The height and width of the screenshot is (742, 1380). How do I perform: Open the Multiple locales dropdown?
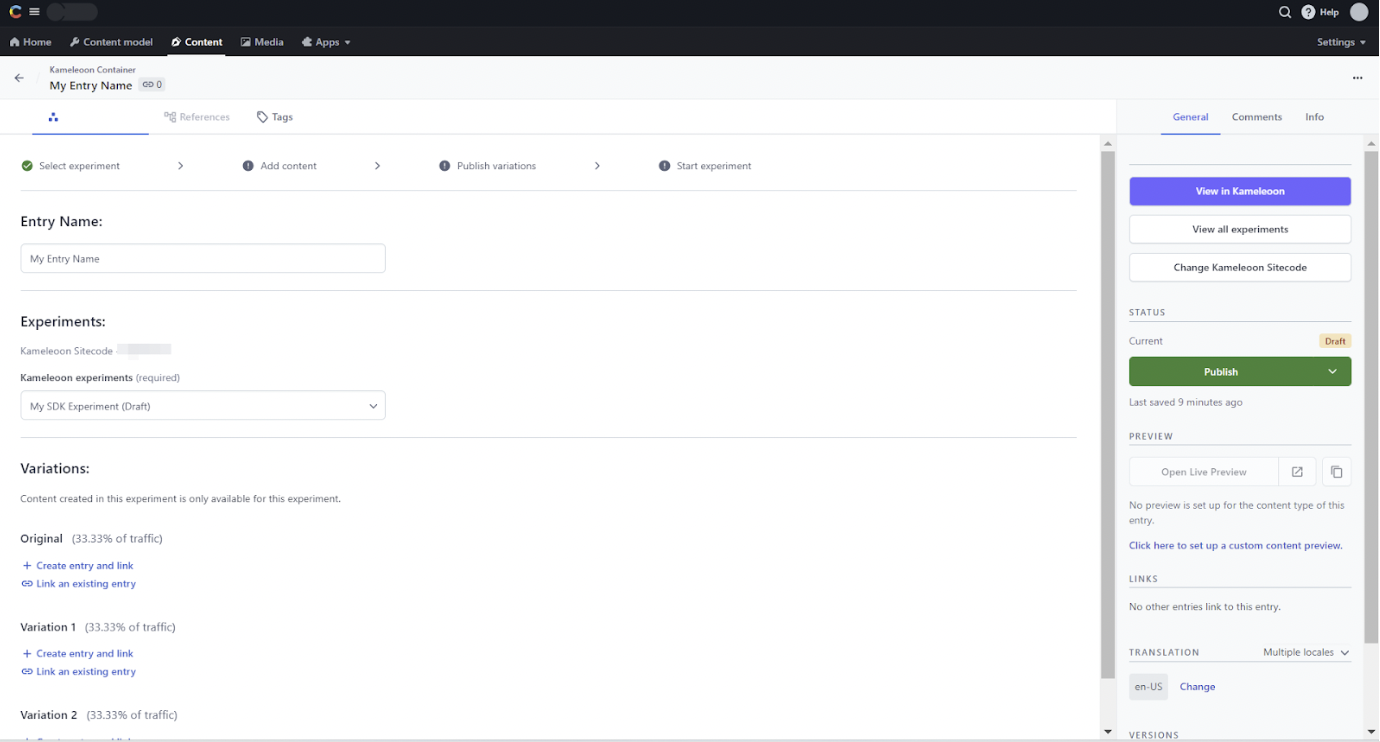1306,652
